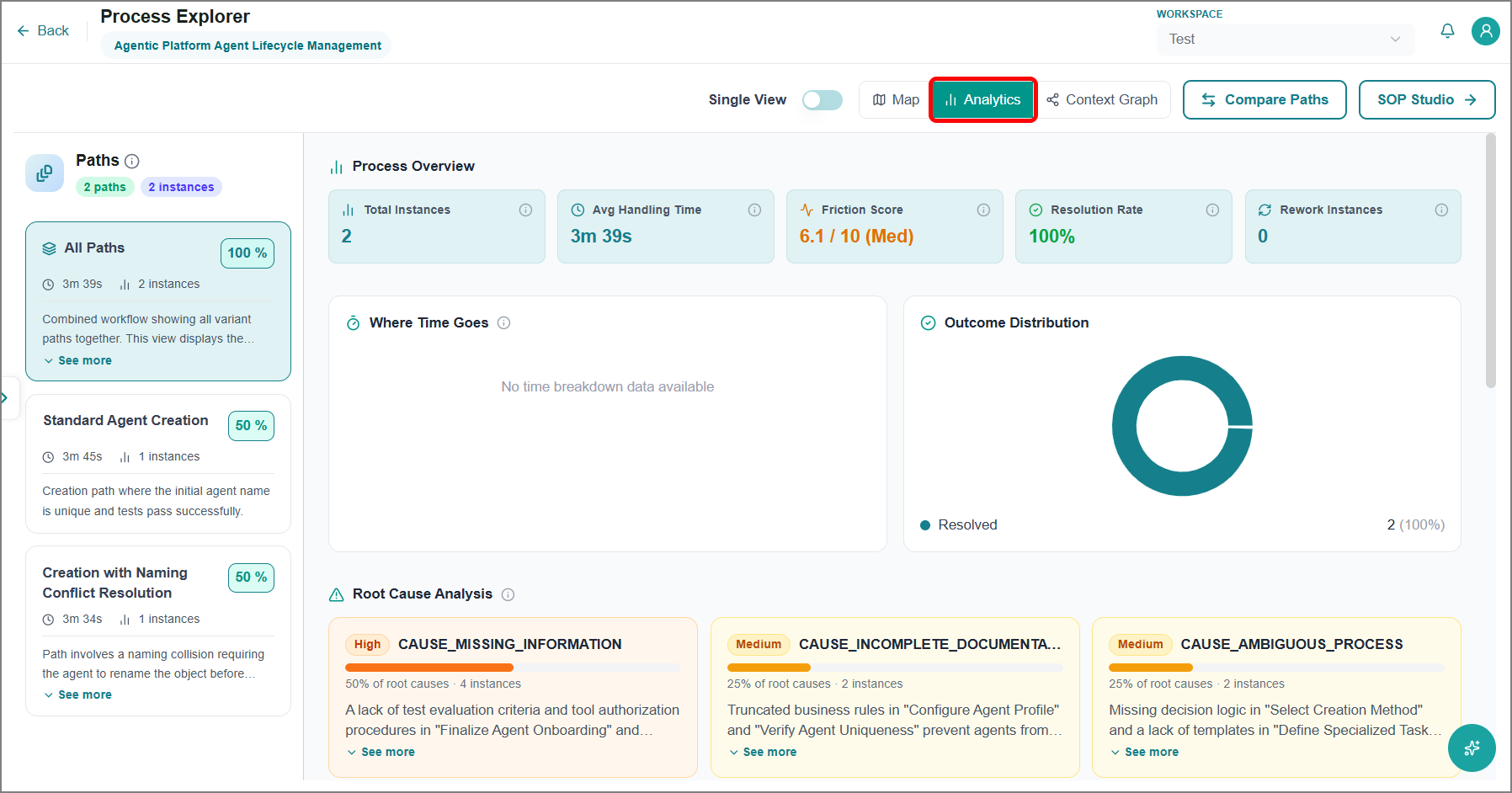The height and width of the screenshot is (793, 1512).
Task: Select the Standard Agent Creation path card
Action: [x=158, y=464]
